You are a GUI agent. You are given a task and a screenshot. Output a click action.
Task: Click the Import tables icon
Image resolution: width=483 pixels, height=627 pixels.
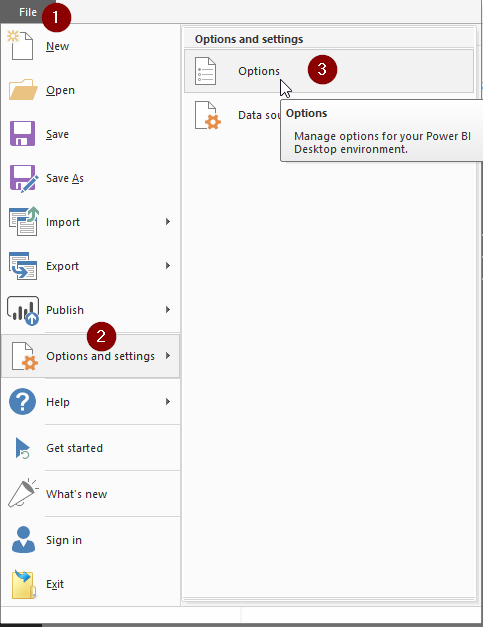pyautogui.click(x=24, y=221)
